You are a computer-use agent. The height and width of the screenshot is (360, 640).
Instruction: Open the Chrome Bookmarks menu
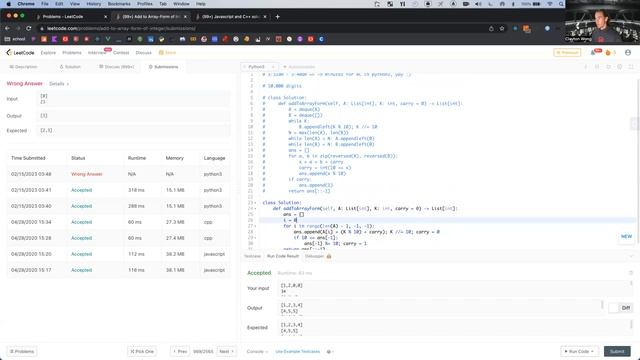point(119,4)
